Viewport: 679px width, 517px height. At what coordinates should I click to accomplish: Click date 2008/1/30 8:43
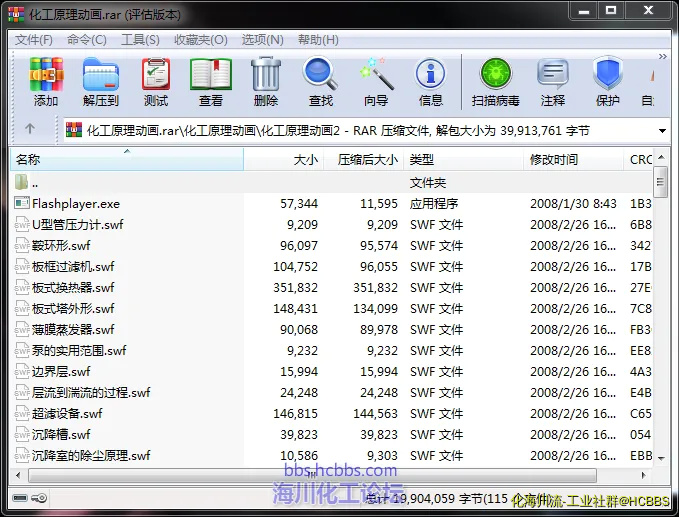pos(573,204)
